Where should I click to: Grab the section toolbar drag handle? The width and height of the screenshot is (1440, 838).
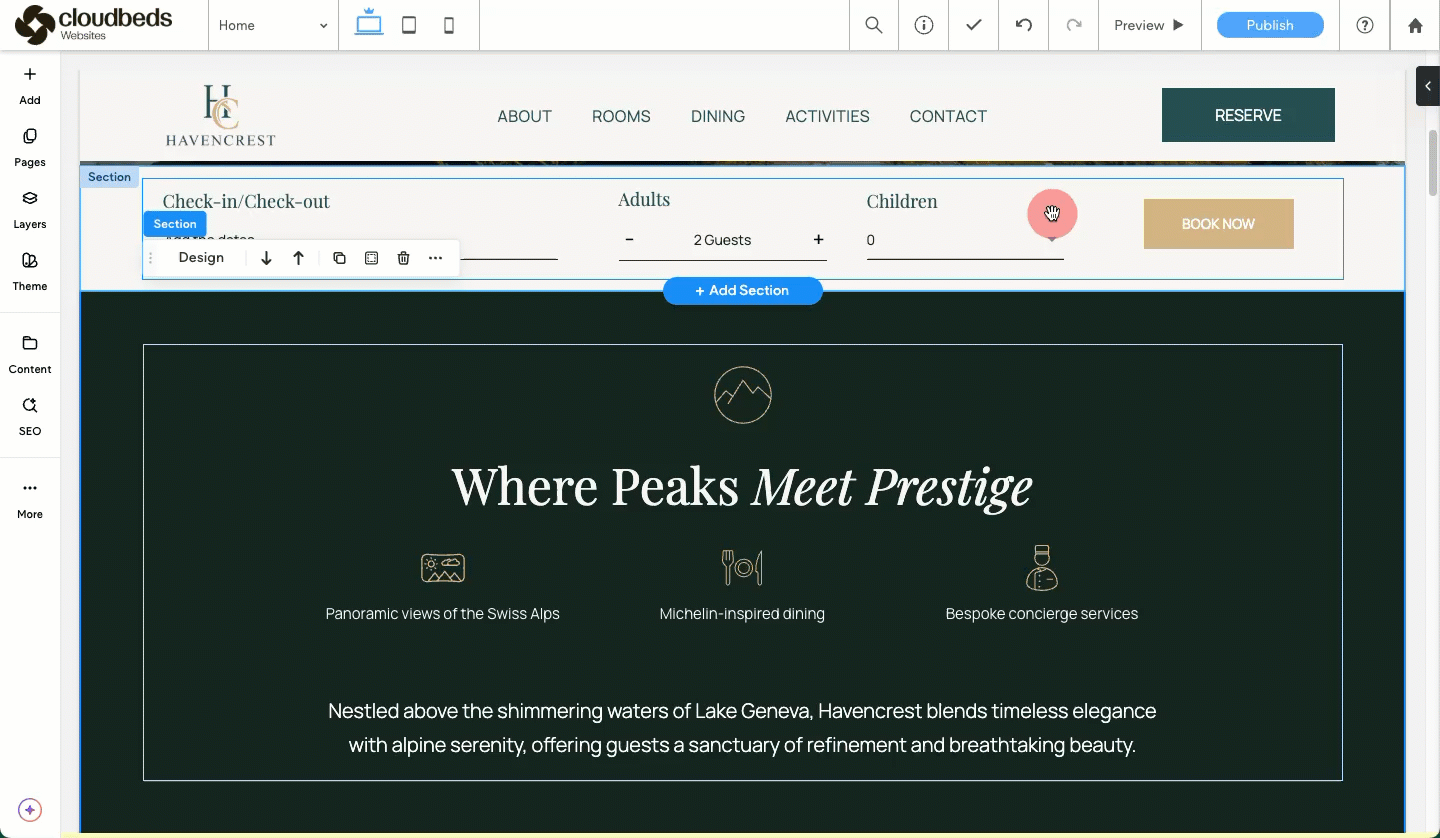point(151,258)
